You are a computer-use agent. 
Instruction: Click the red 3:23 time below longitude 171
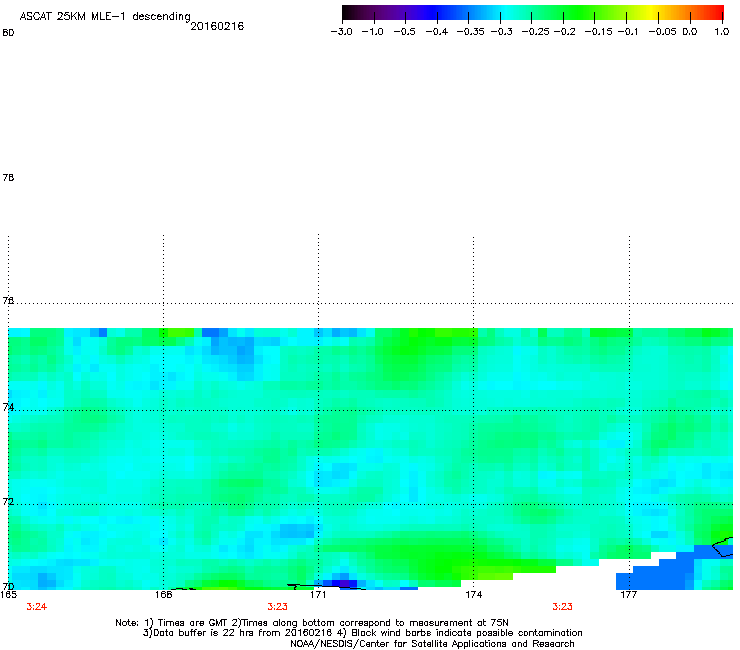277,607
